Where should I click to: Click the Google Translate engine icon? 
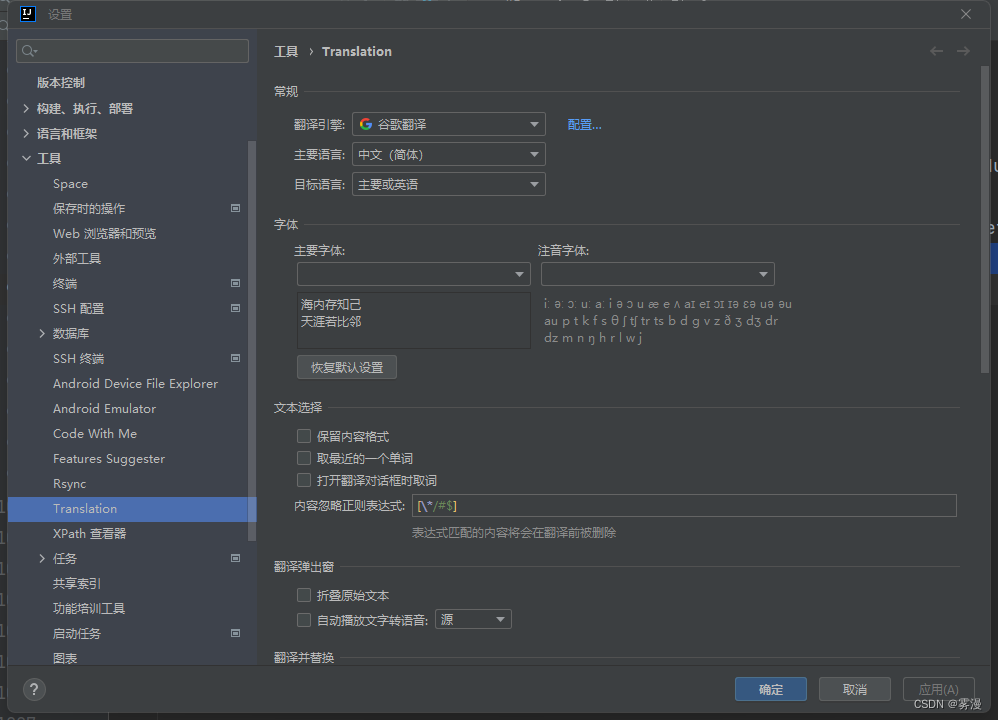click(x=366, y=126)
